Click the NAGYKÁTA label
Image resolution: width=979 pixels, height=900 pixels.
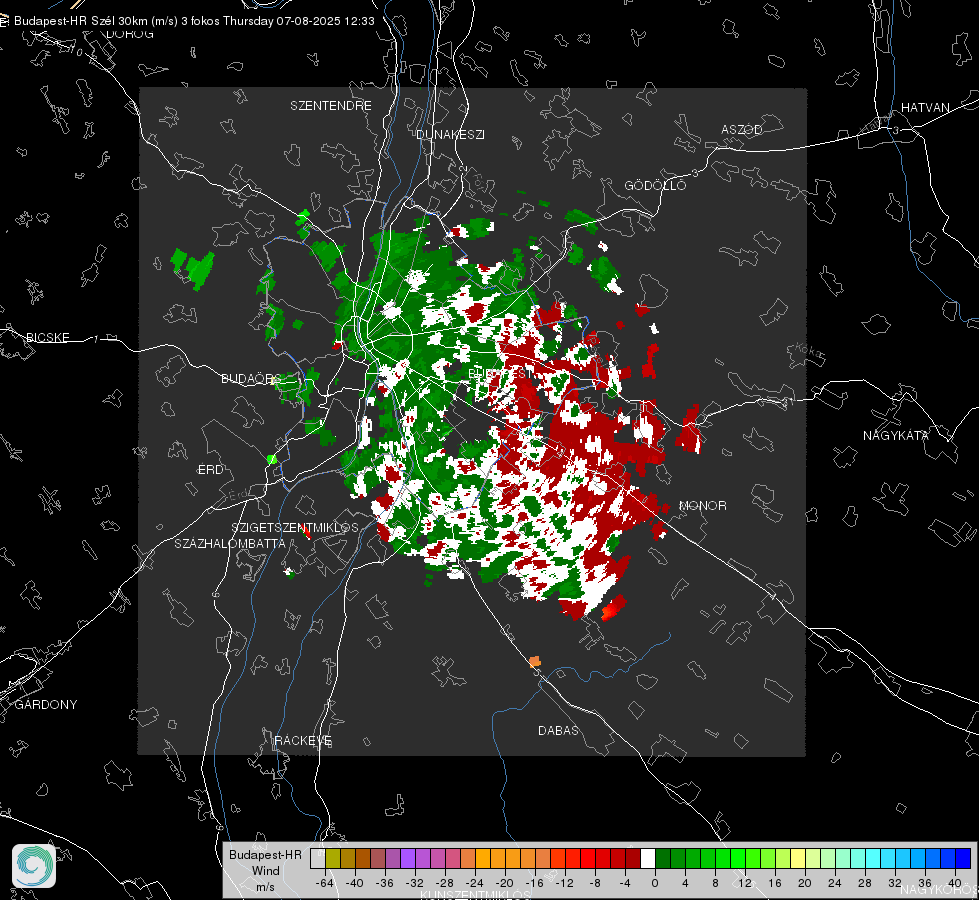(896, 435)
